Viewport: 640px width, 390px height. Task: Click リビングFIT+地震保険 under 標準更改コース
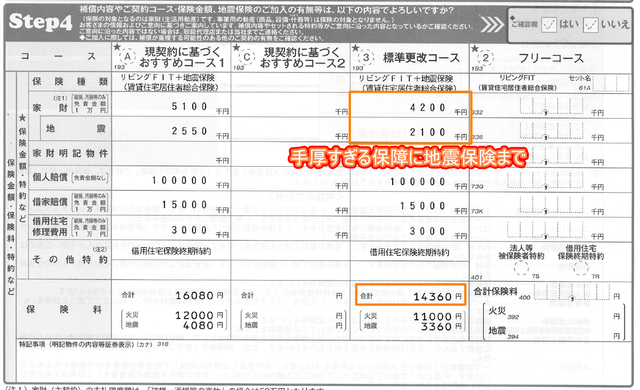405,78
